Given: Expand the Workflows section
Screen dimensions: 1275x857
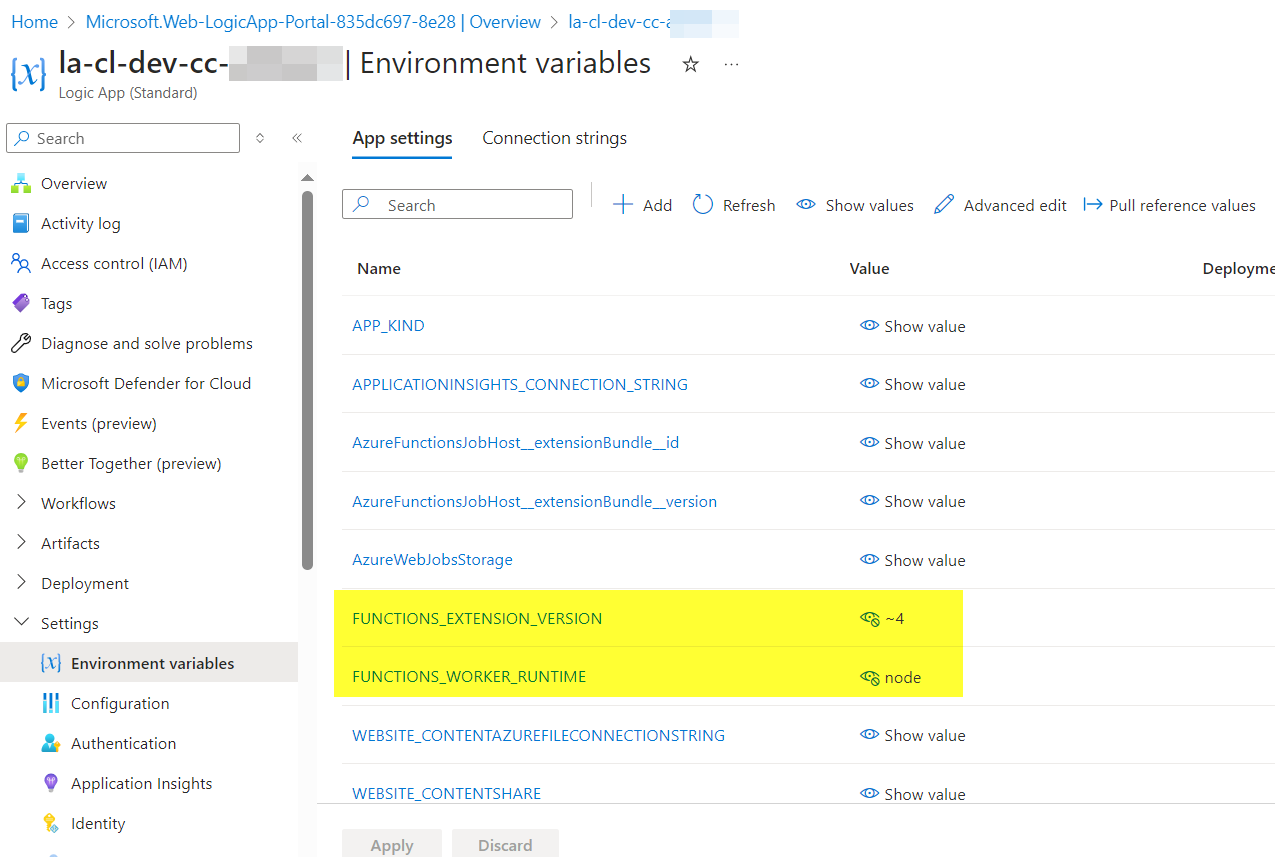Looking at the screenshot, I should (21, 503).
